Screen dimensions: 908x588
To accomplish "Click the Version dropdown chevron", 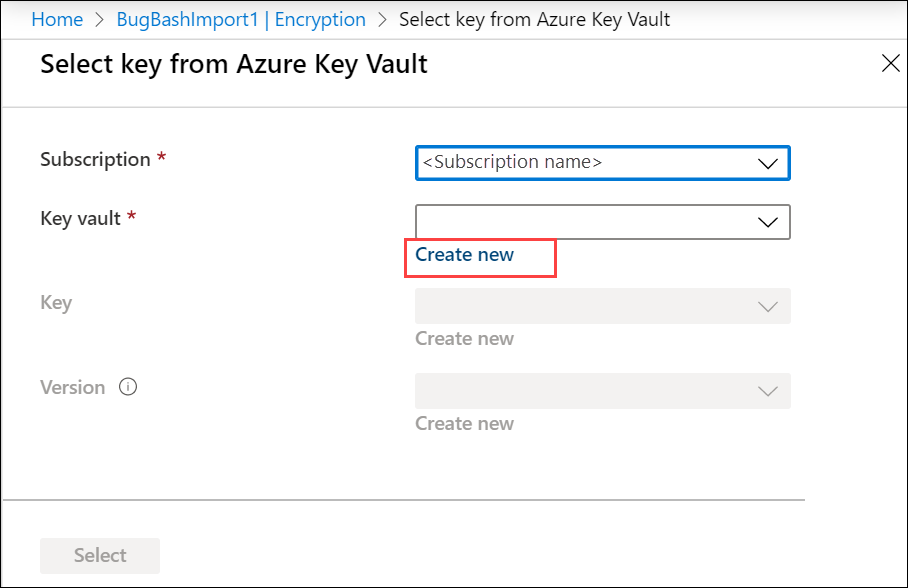I will point(768,391).
